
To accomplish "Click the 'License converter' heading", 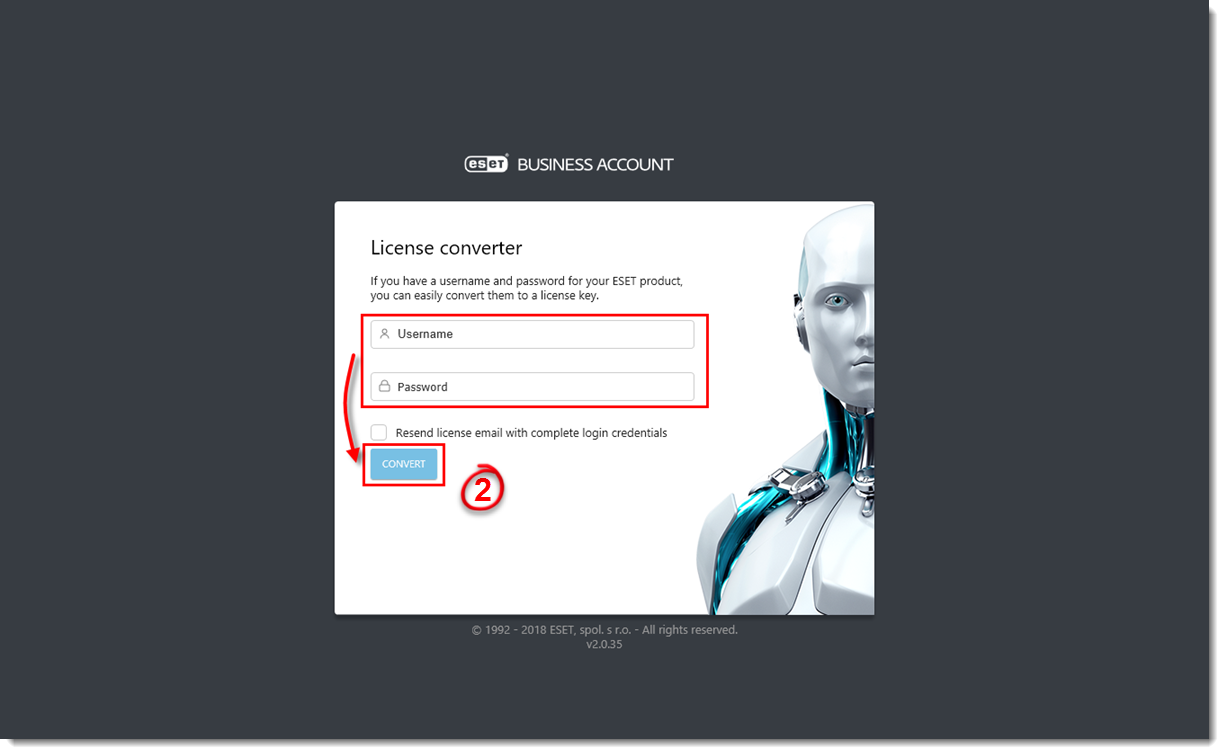I will pos(446,248).
